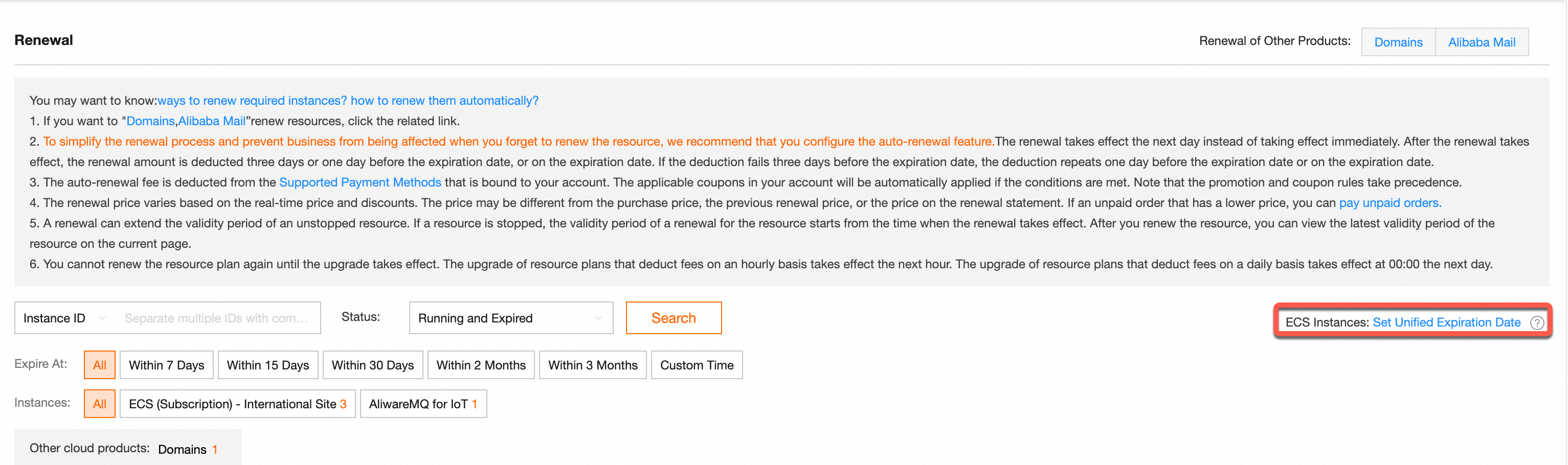The width and height of the screenshot is (1568, 465).
Task: Open the pay unpaid orders link
Action: click(x=1390, y=202)
